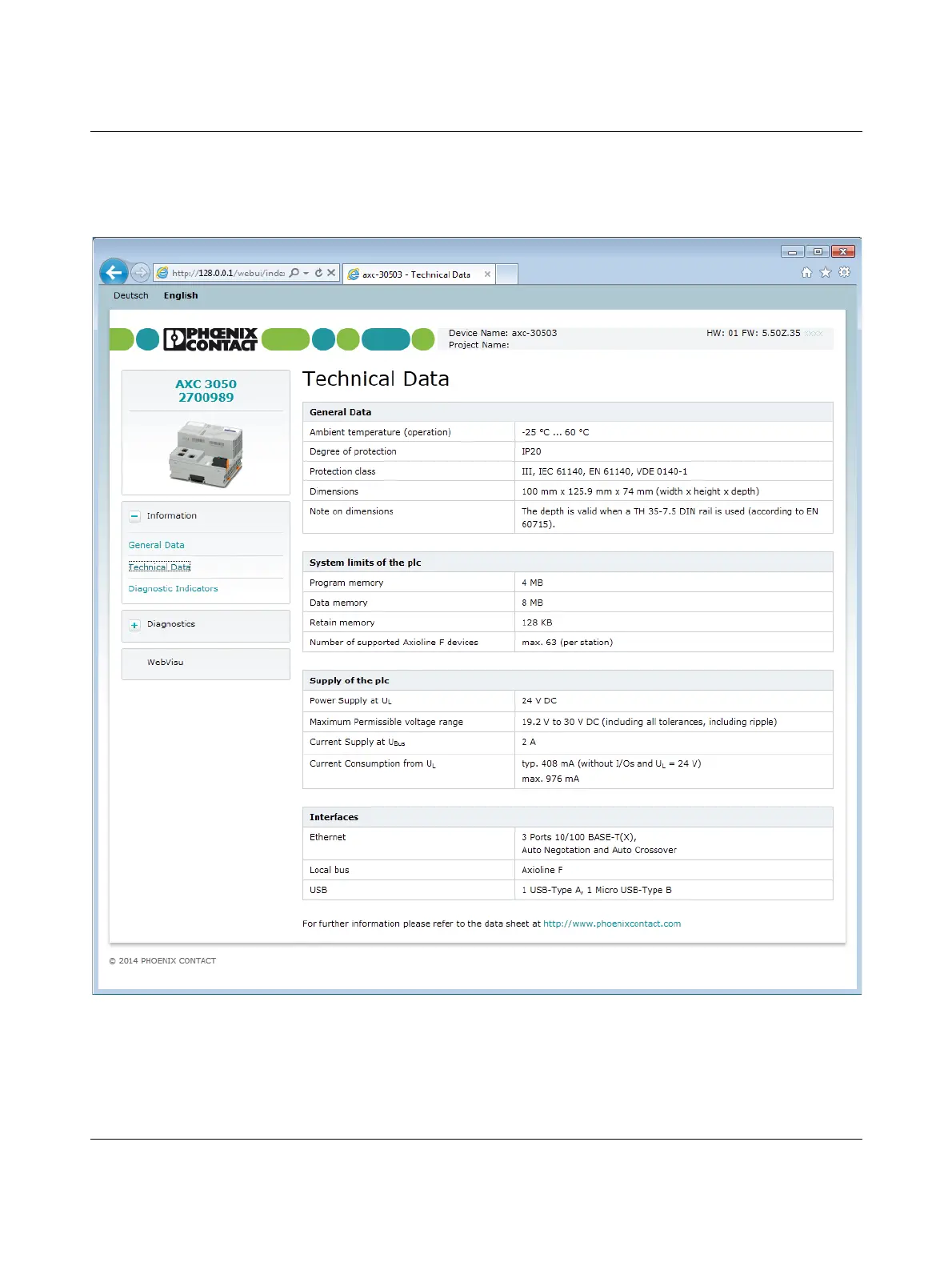Select the 'max. 63 (per station)' value
This screenshot has width=952, height=1266.
567,643
